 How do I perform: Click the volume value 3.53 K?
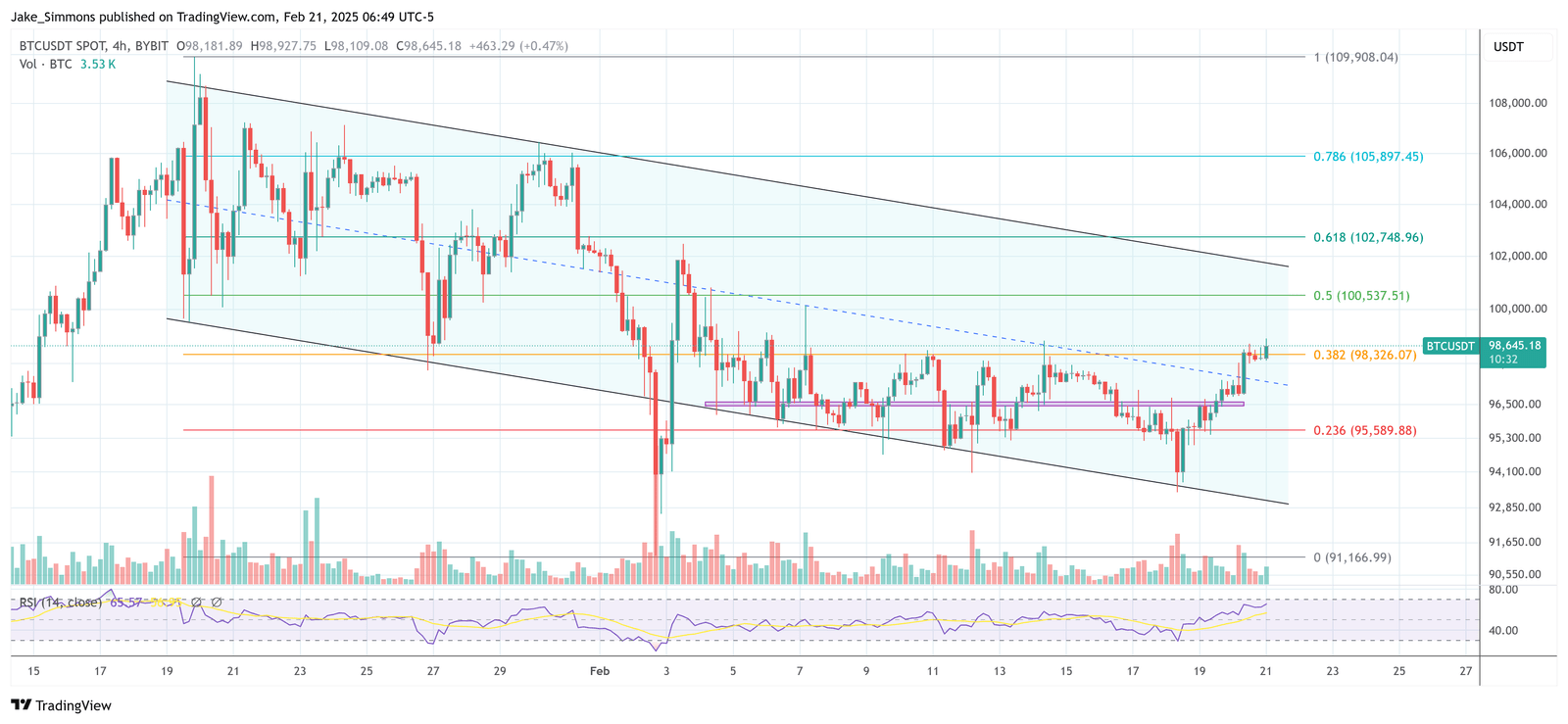(x=98, y=64)
